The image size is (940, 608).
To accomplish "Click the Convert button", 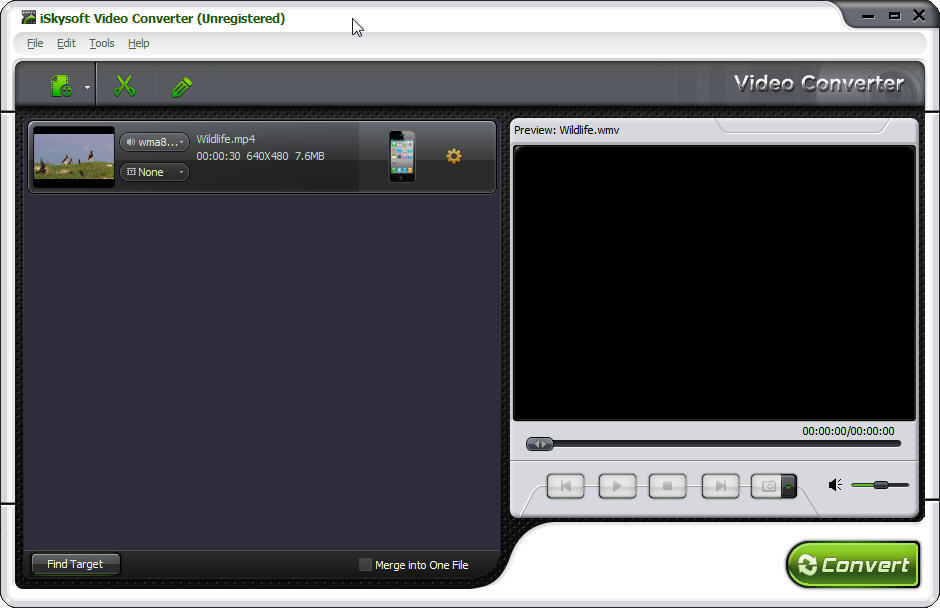I will click(x=853, y=563).
